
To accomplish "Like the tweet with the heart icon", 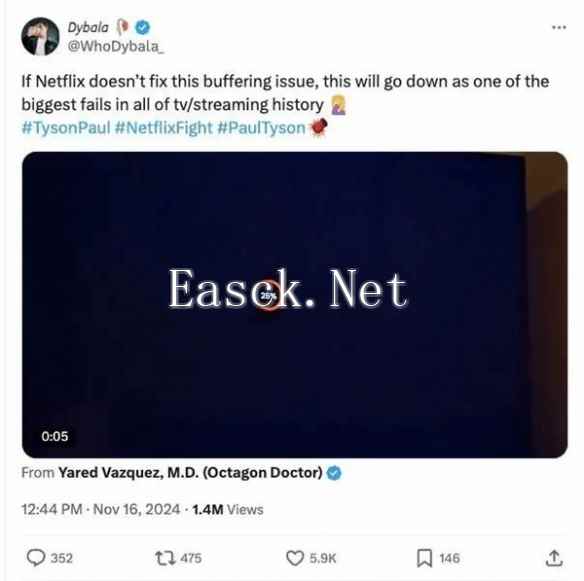I will (295, 558).
